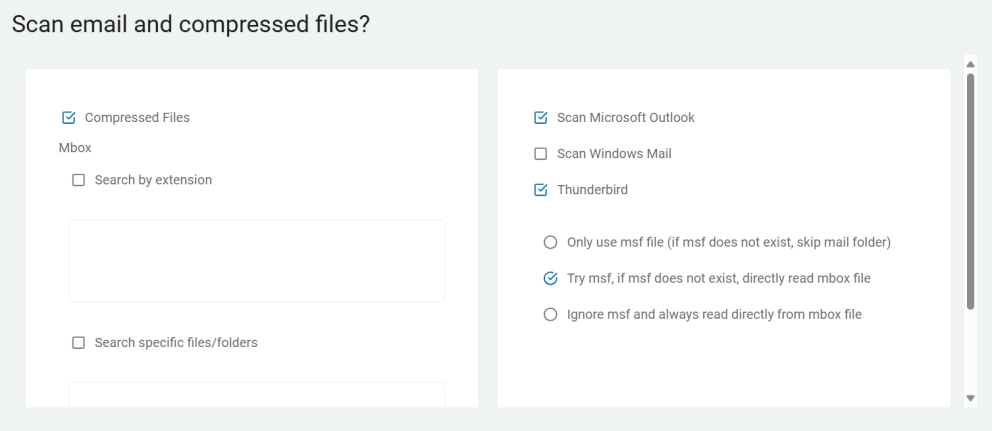Viewport: 992px width, 431px height.
Task: Click the scrollbar up arrow
Action: (x=969, y=63)
